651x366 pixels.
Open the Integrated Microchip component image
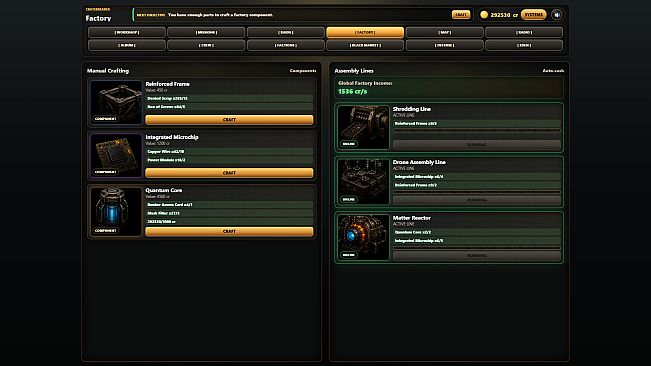[x=116, y=155]
